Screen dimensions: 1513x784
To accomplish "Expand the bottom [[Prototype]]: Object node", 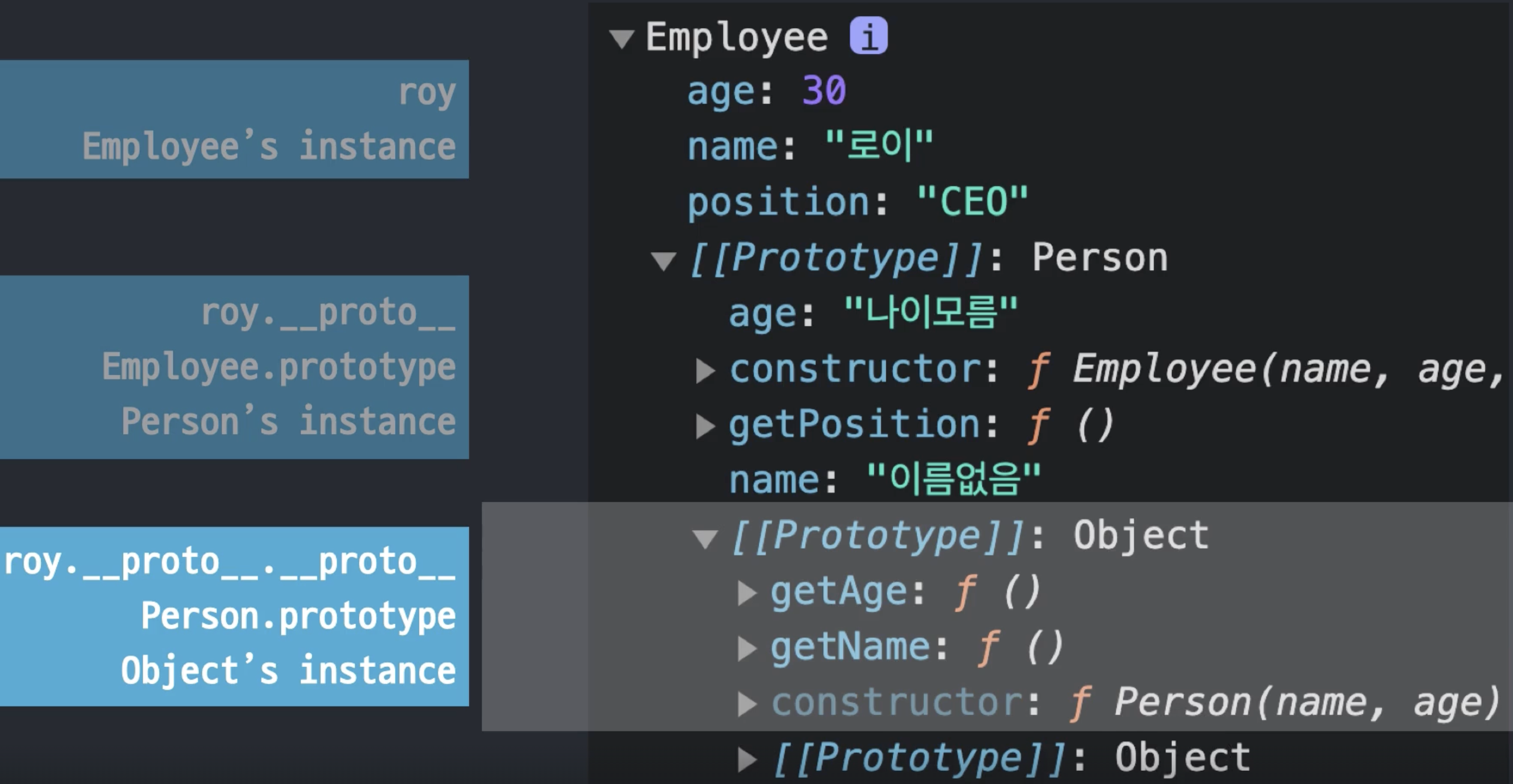I will click(747, 759).
